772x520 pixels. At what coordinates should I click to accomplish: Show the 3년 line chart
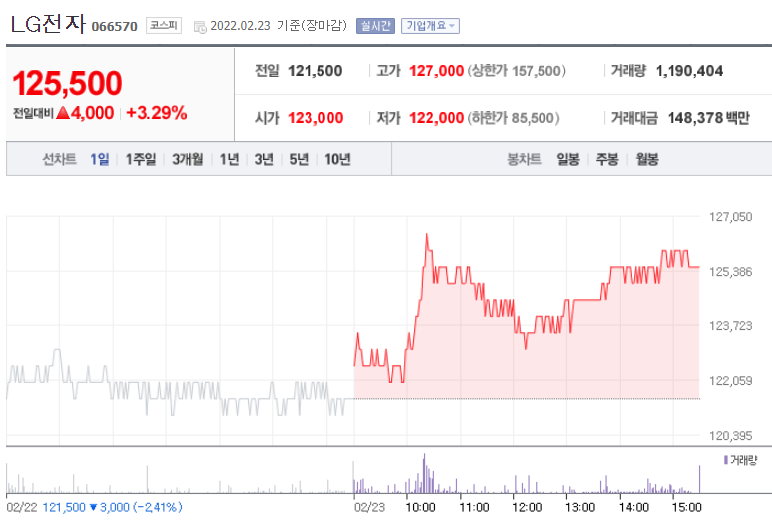(x=264, y=159)
